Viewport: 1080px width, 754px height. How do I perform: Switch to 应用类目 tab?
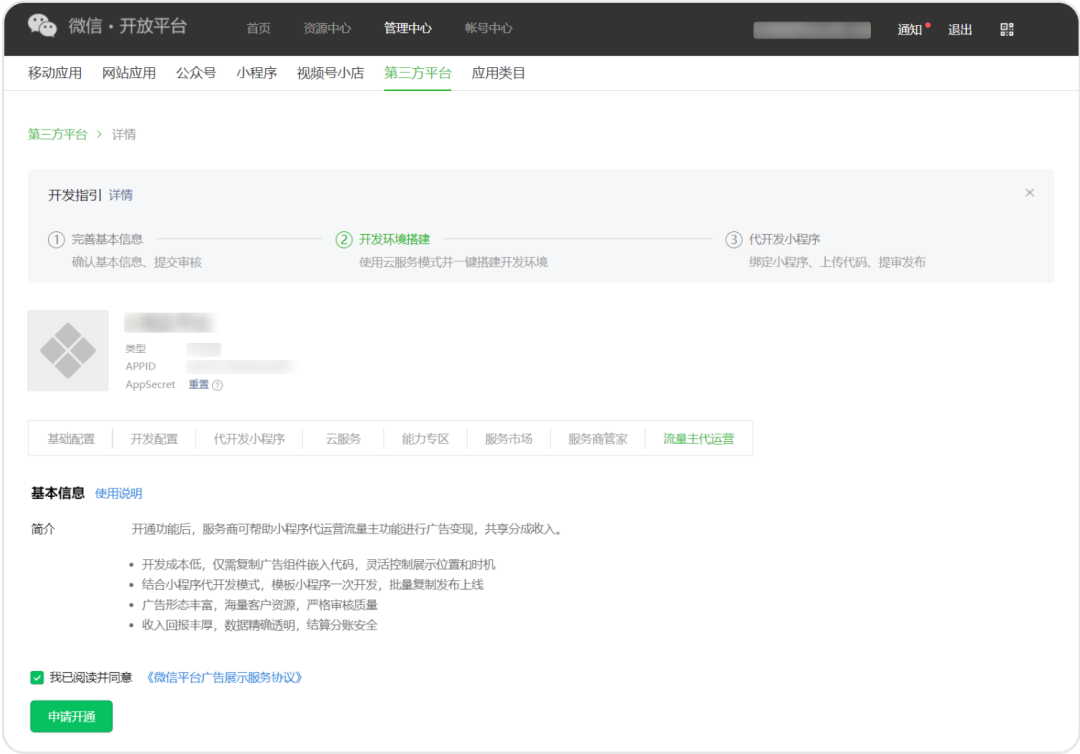[498, 73]
